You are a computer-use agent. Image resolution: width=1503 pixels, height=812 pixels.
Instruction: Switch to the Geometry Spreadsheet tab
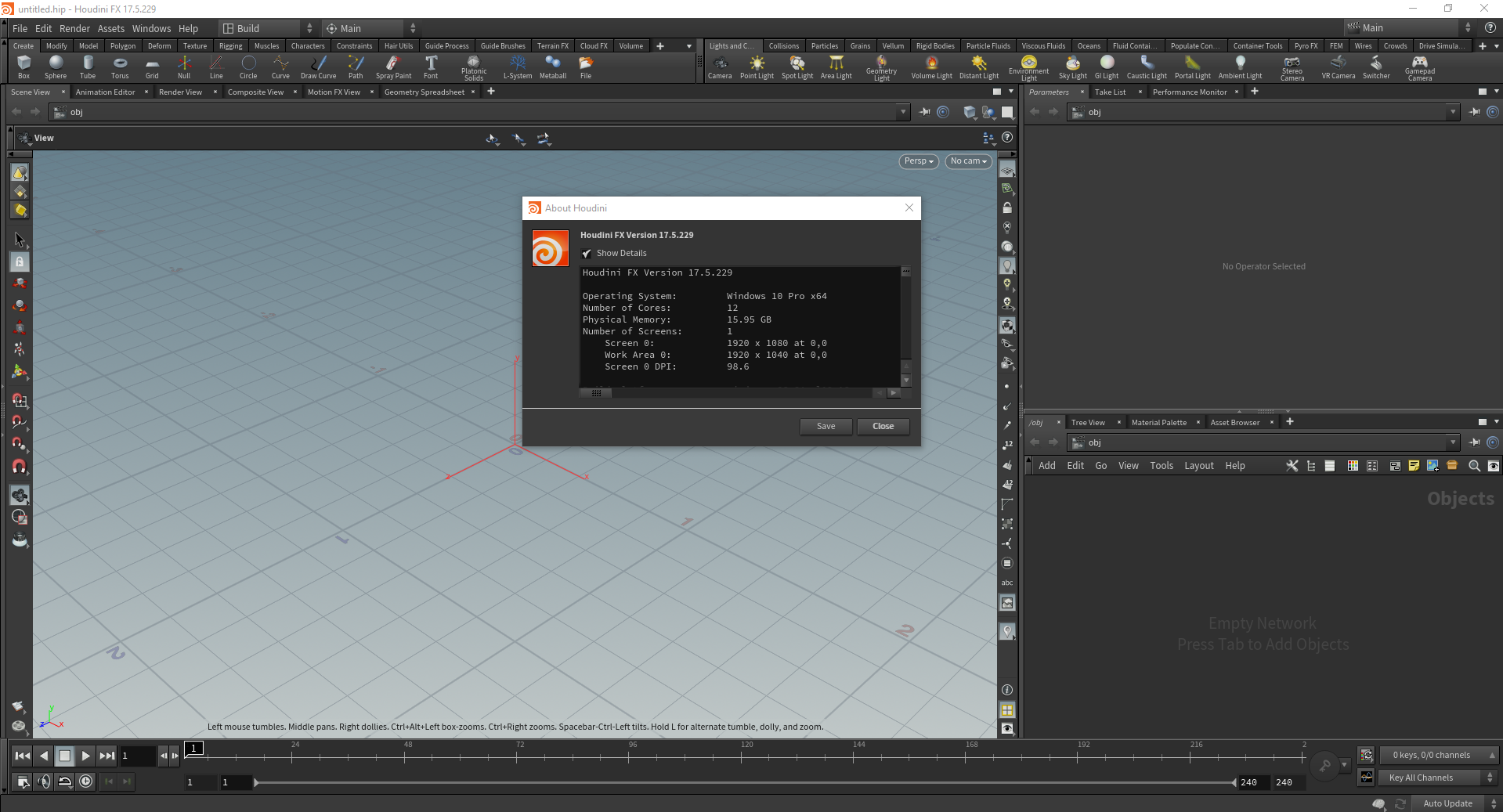pos(425,92)
